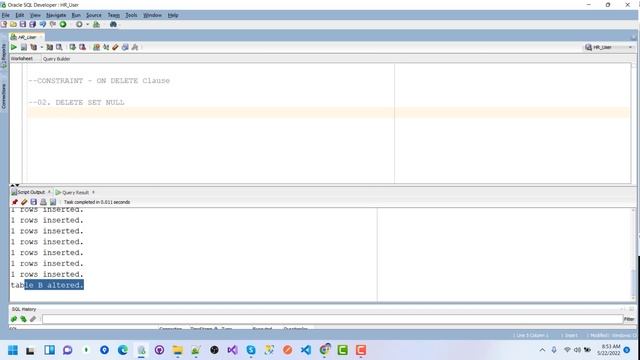Screen dimensions: 640x360
Task: Open the Help menu
Action: (173, 15)
